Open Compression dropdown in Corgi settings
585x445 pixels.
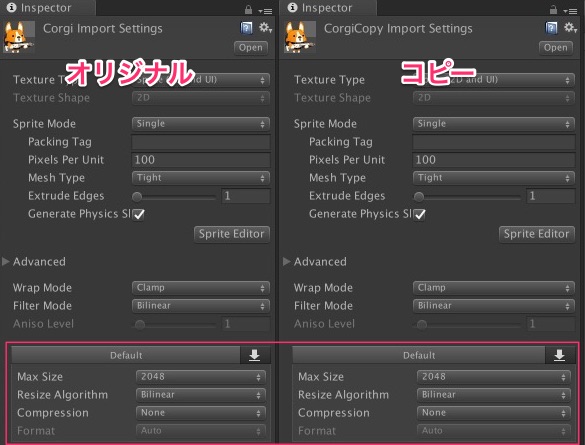click(201, 413)
